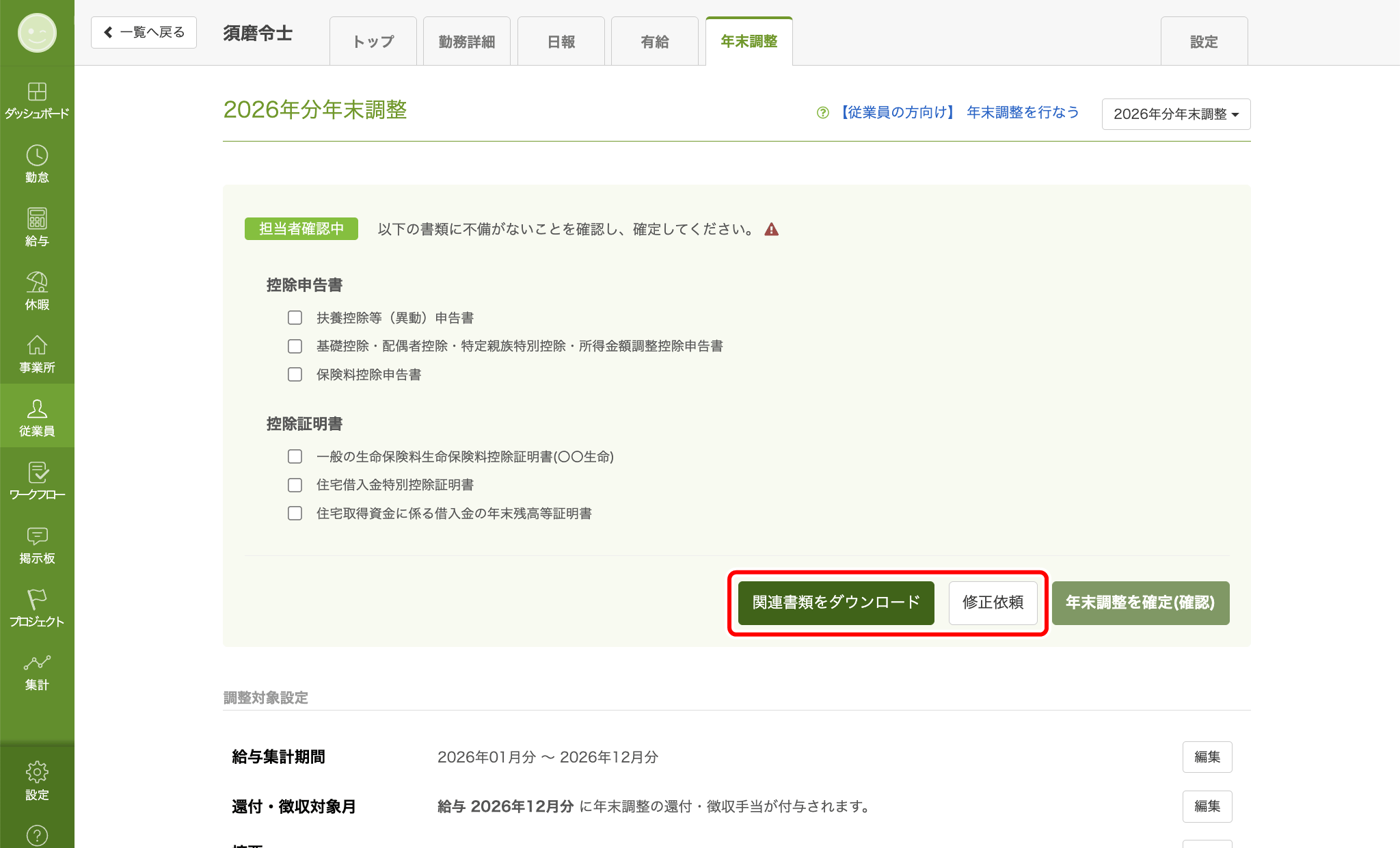Check 一般の生命保険料 控除証明書 checkbox
The image size is (1400, 848).
[295, 456]
